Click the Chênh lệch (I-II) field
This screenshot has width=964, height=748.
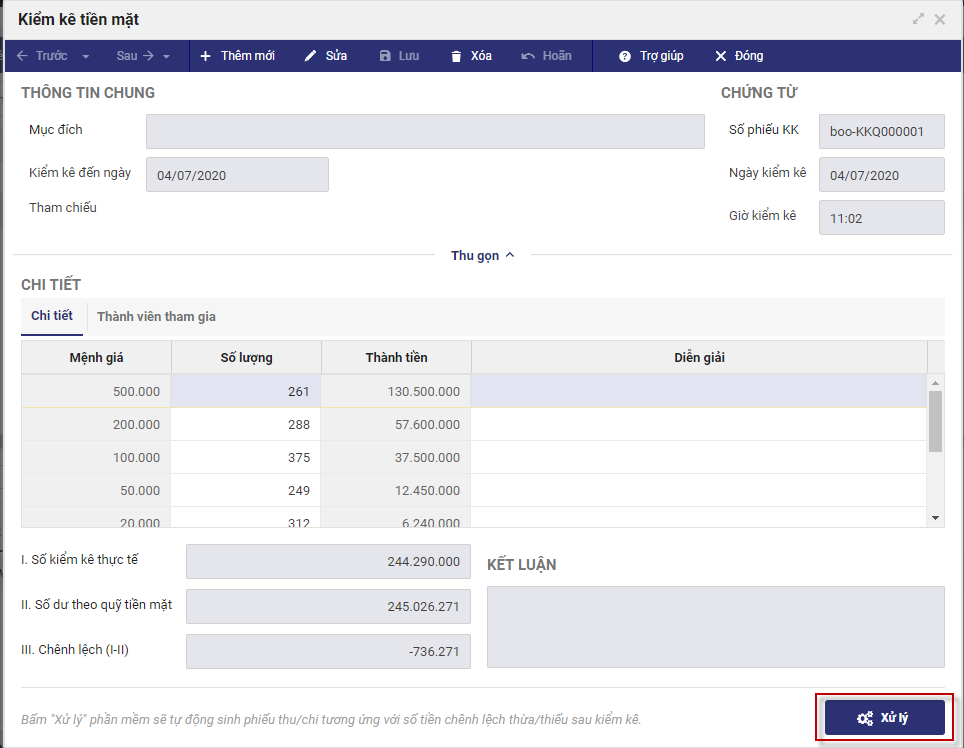click(328, 651)
